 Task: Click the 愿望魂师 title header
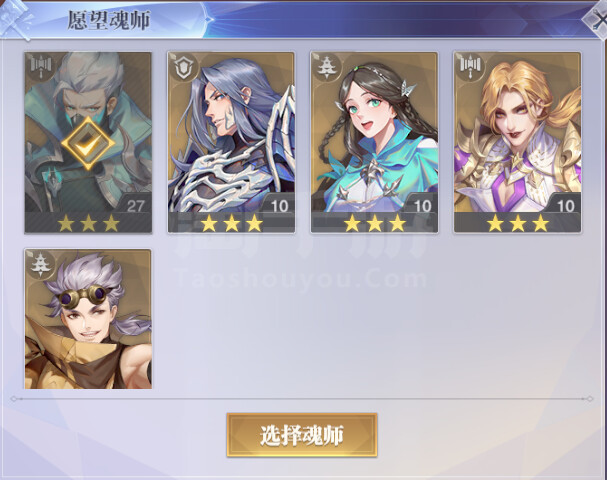tap(109, 20)
